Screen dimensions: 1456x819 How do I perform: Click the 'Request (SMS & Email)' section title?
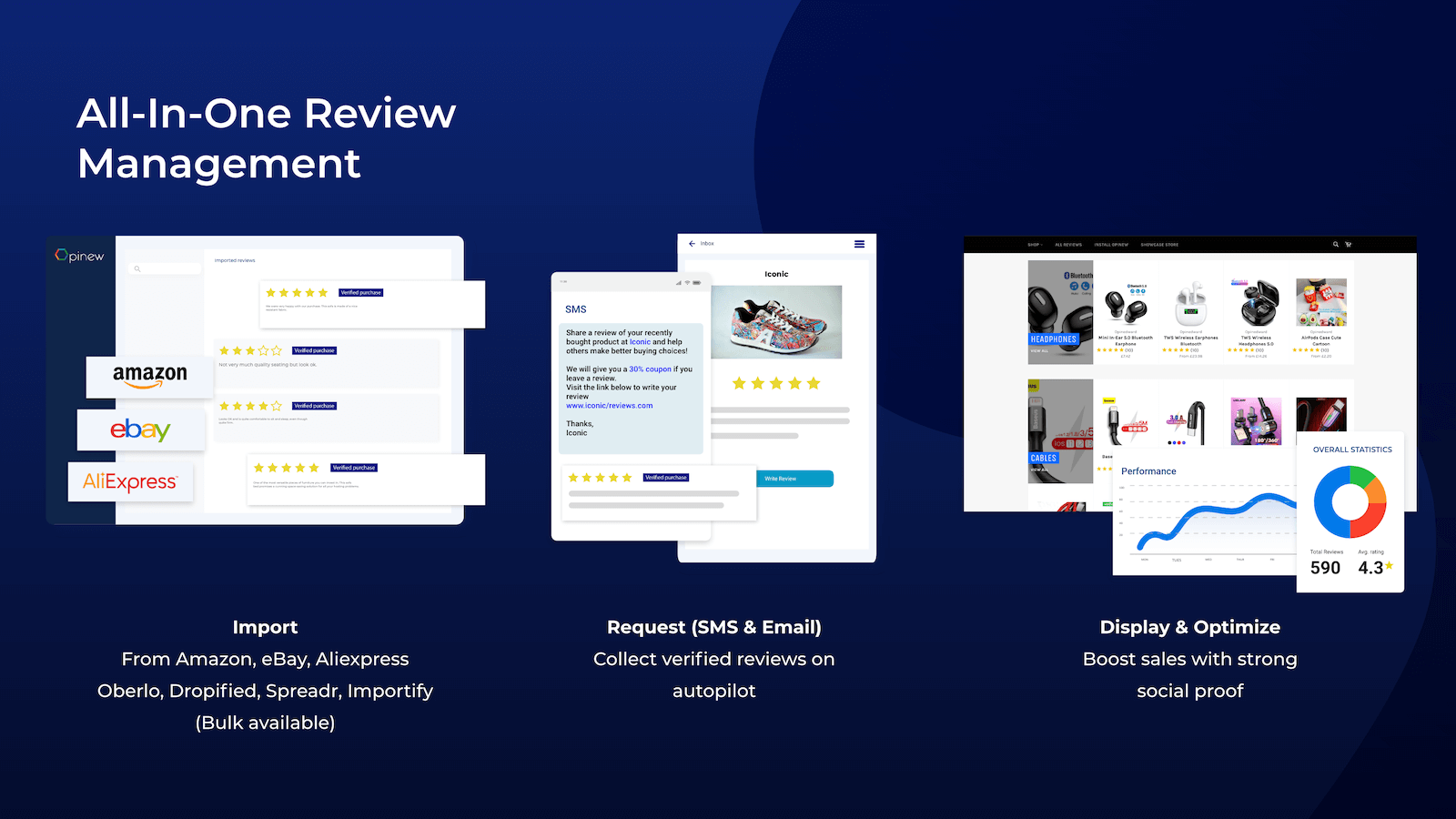(x=714, y=627)
